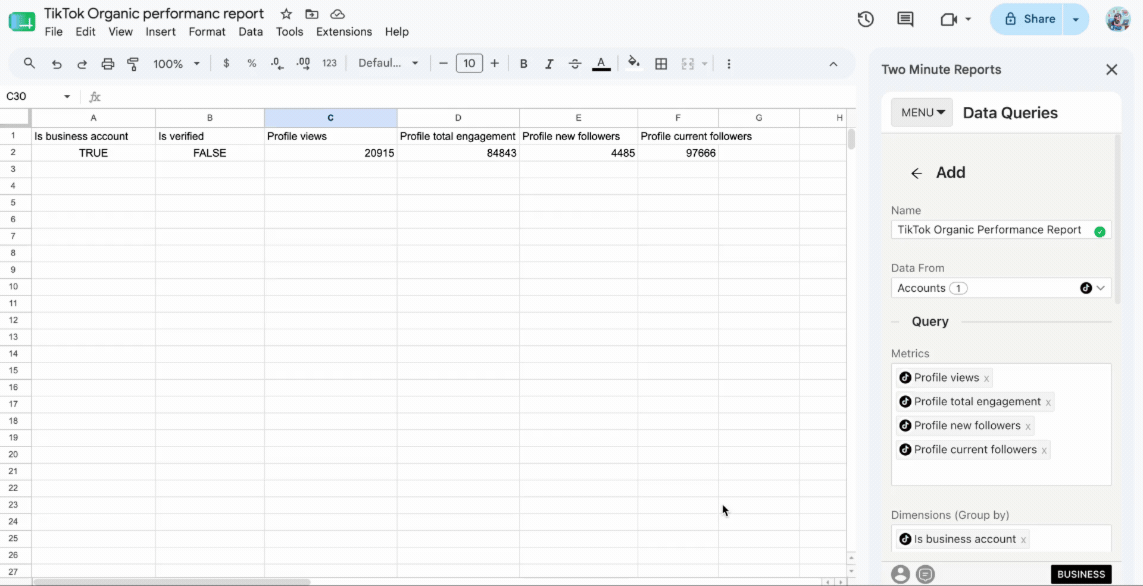1143x586 pixels.
Task: Toggle strikethrough formatting
Action: [575, 64]
